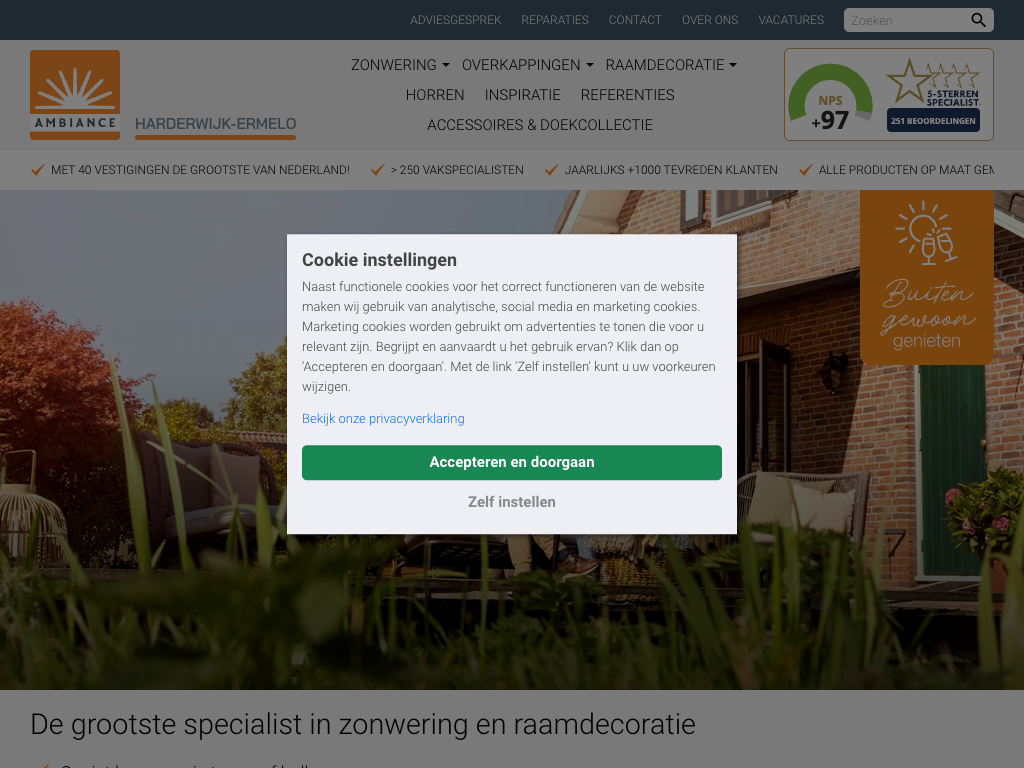The height and width of the screenshot is (768, 1024).
Task: Click the 5-sterren specialist stars icon
Action: (933, 82)
